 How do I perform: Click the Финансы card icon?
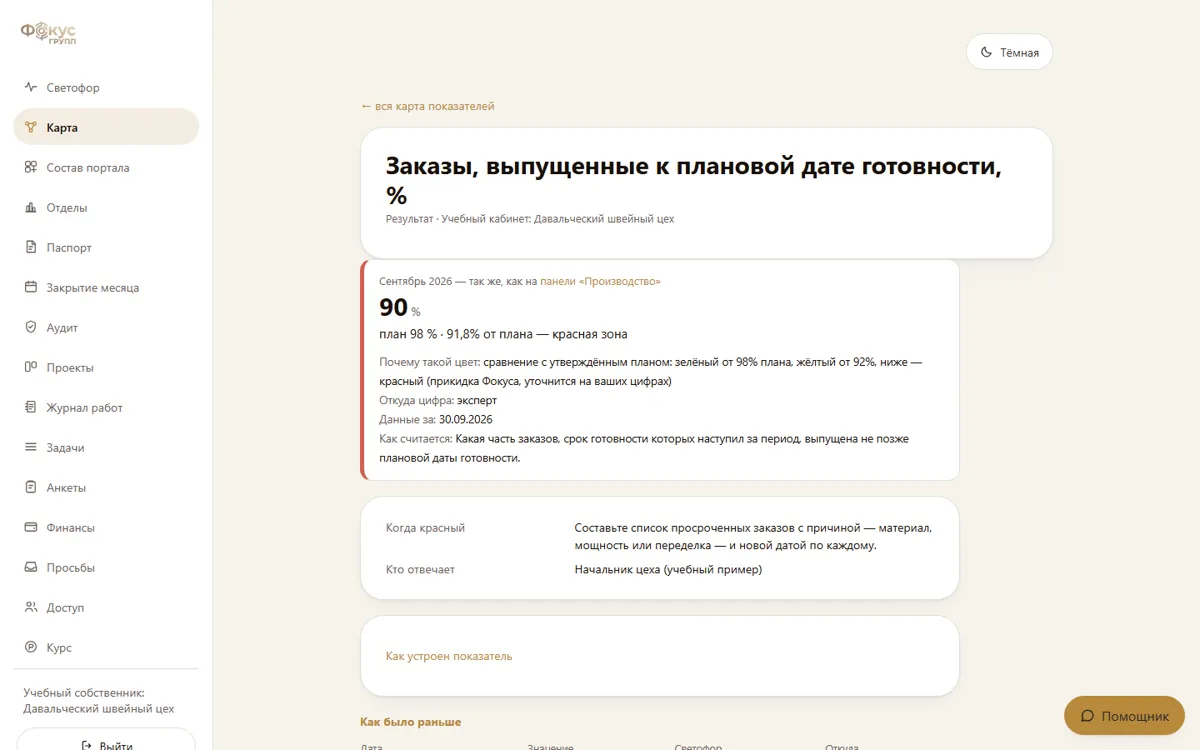(31, 527)
